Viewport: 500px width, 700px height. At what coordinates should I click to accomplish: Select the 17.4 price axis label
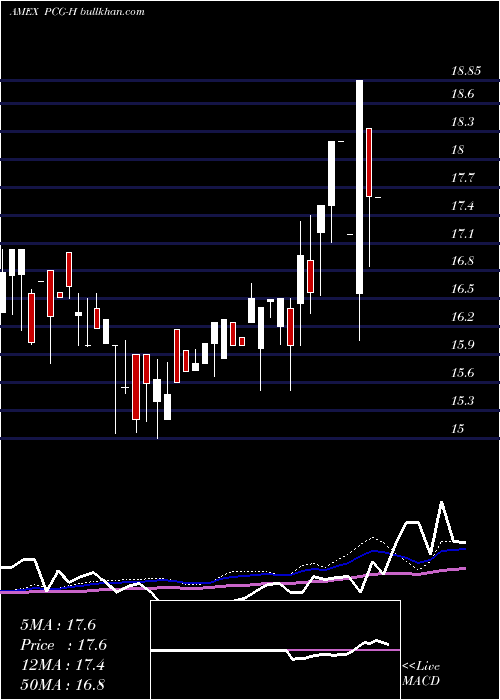point(462,205)
